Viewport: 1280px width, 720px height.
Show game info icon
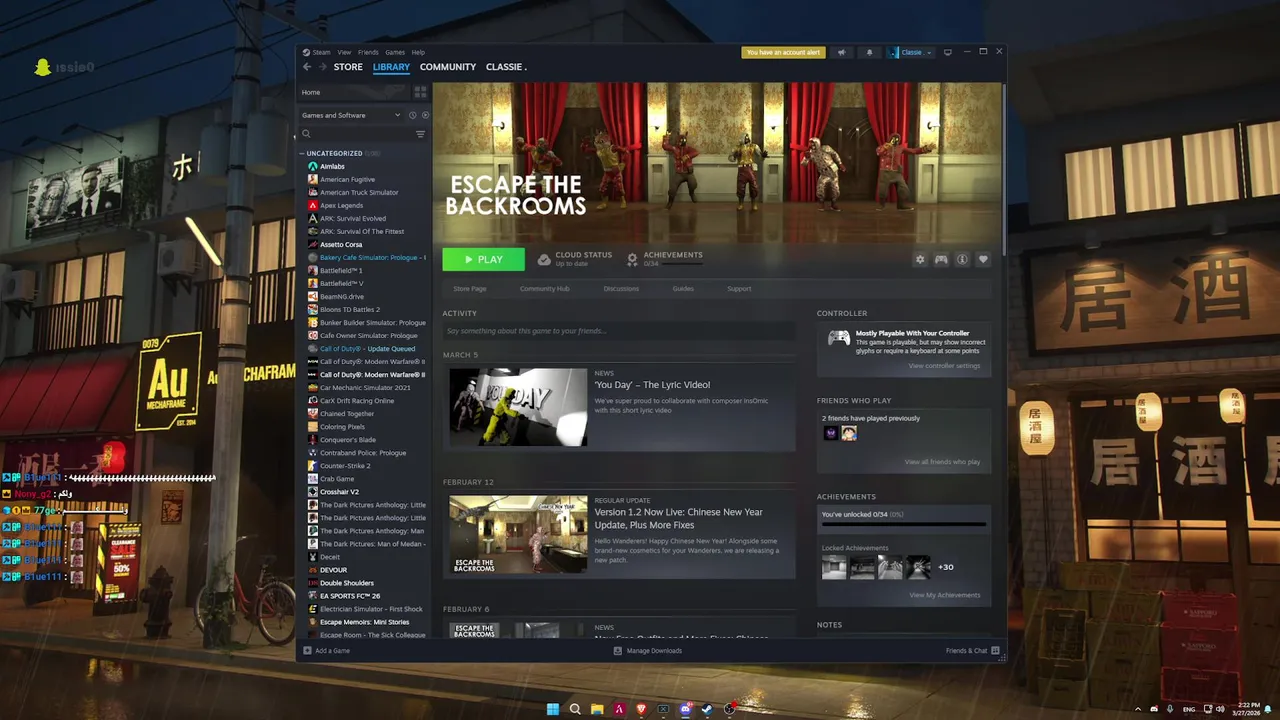tap(962, 259)
